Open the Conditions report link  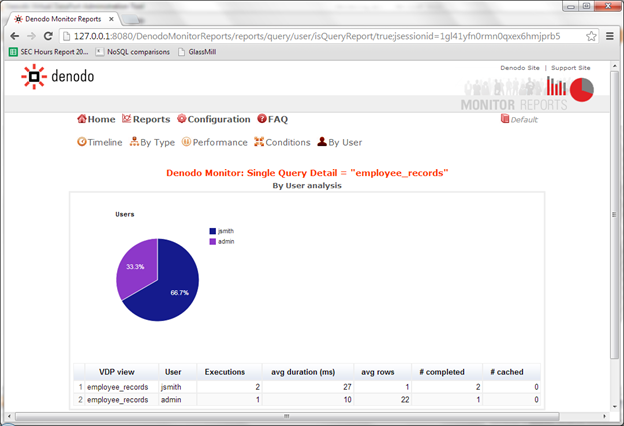point(288,142)
